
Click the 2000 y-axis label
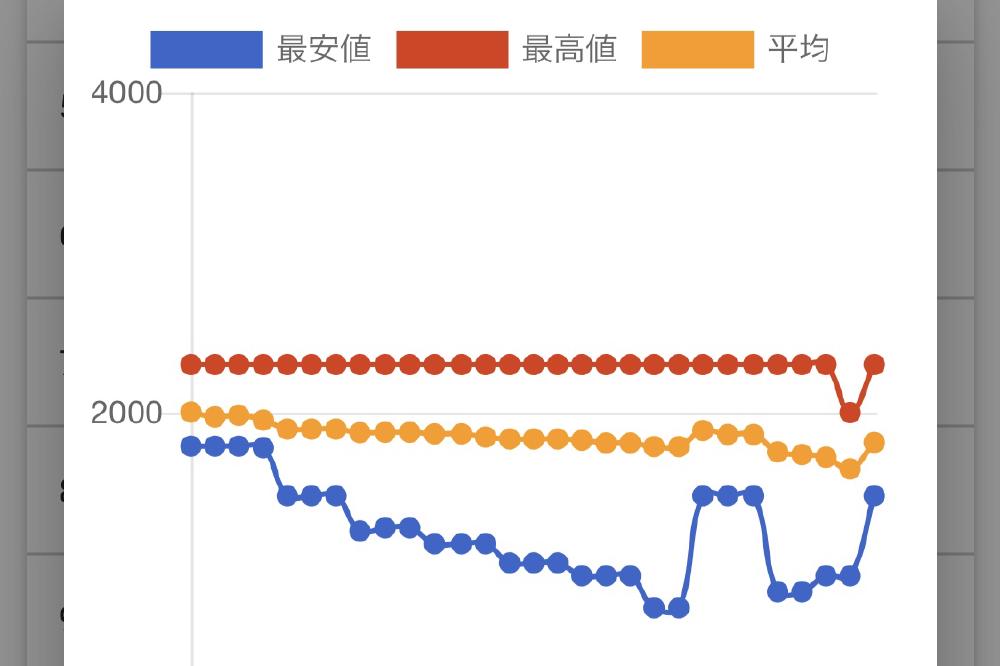126,413
